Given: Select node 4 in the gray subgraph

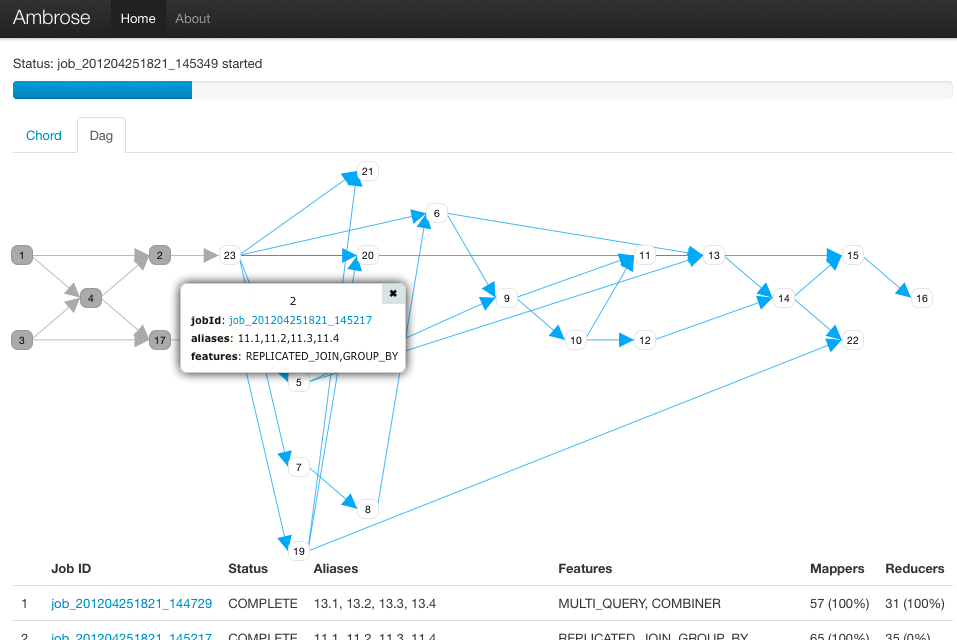Looking at the screenshot, I should pos(90,297).
